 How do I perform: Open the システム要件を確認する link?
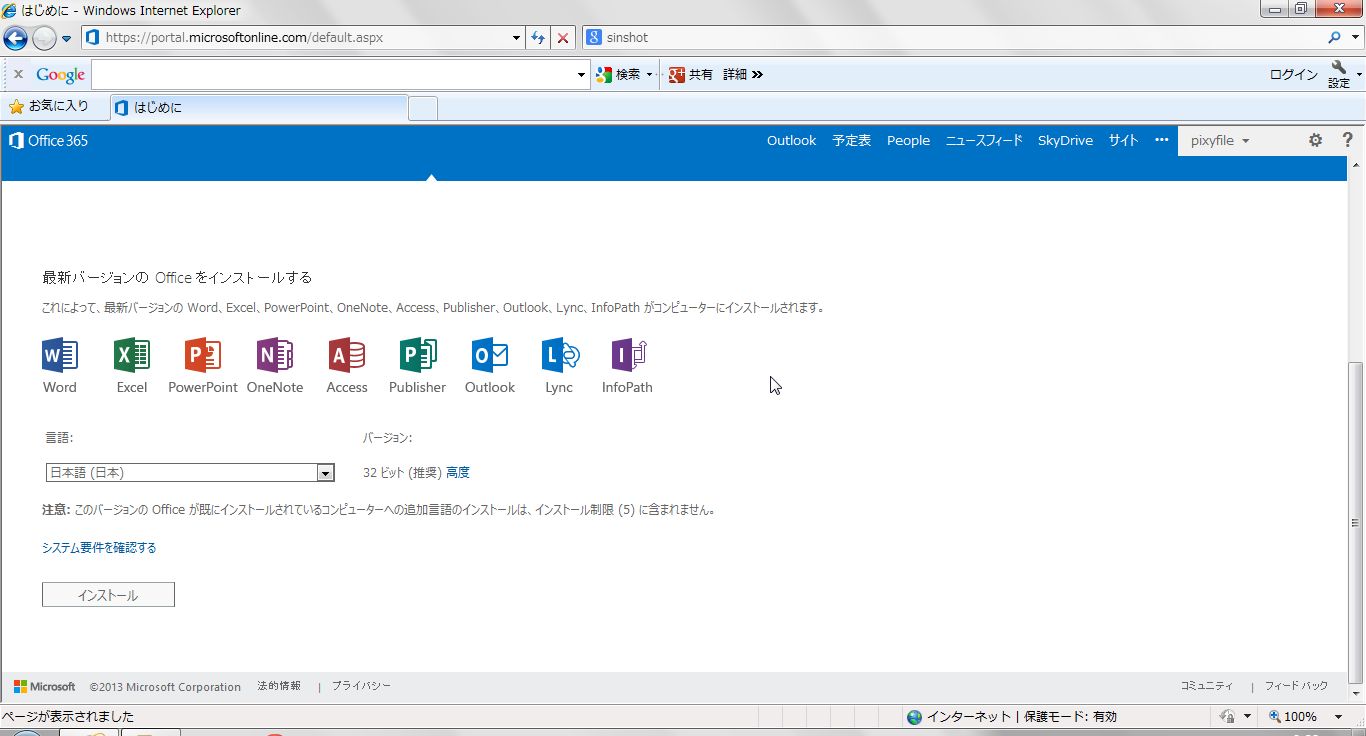click(99, 548)
